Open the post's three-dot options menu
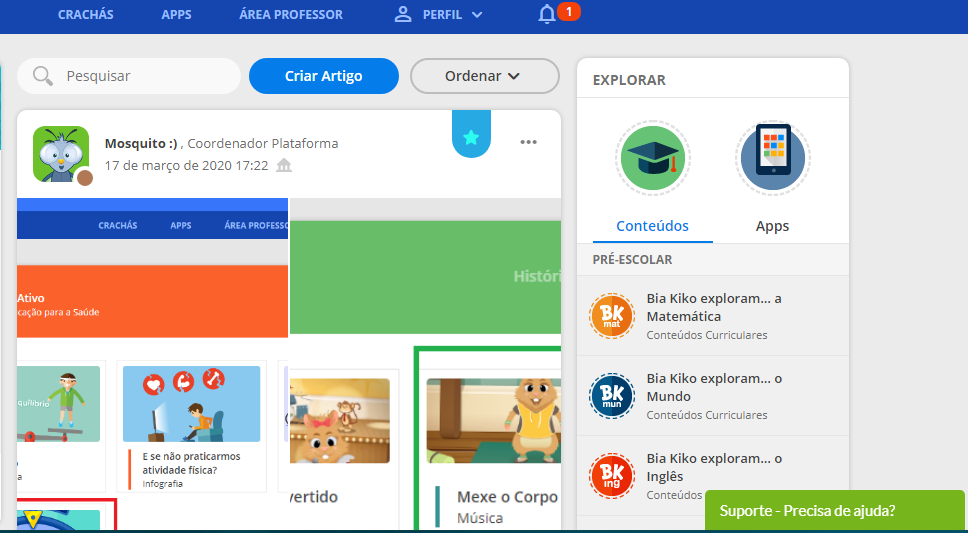968x533 pixels. (529, 142)
